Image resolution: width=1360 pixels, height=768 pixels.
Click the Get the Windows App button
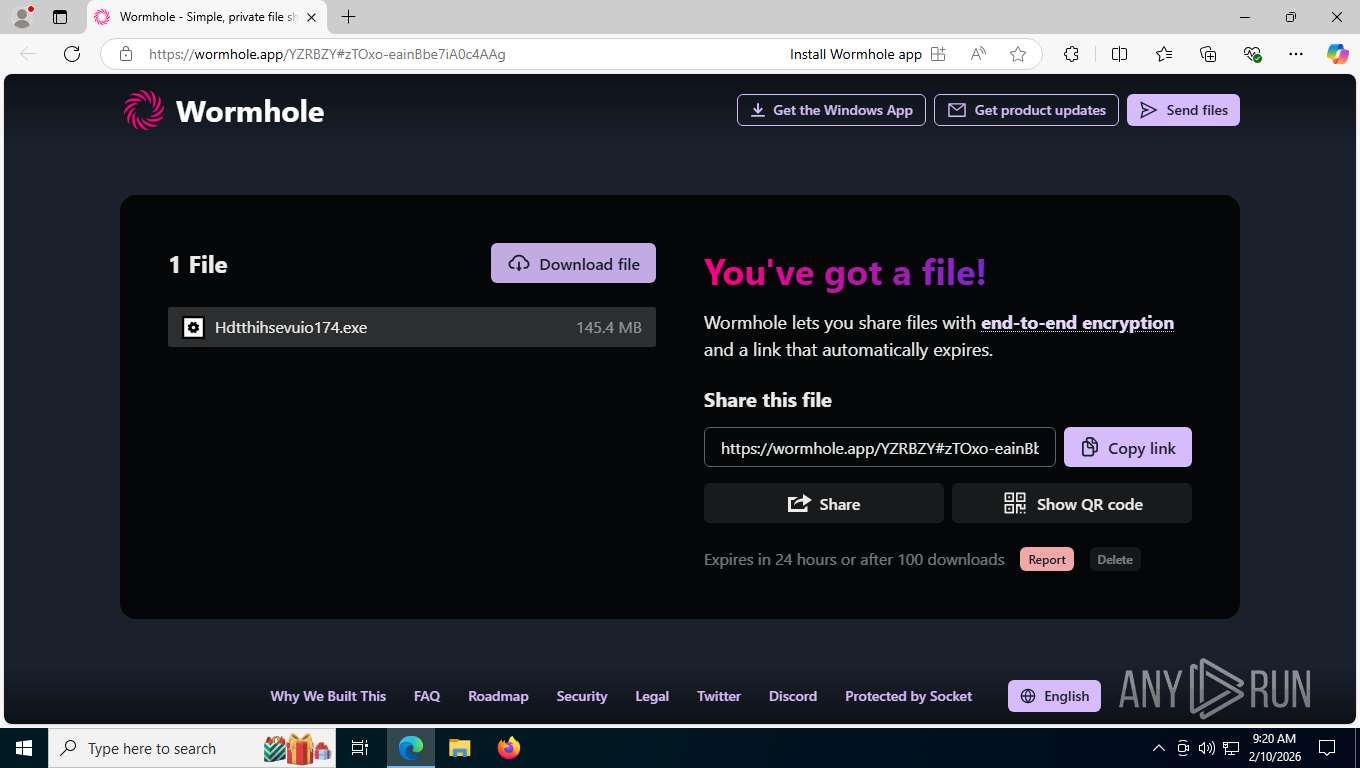(x=831, y=110)
